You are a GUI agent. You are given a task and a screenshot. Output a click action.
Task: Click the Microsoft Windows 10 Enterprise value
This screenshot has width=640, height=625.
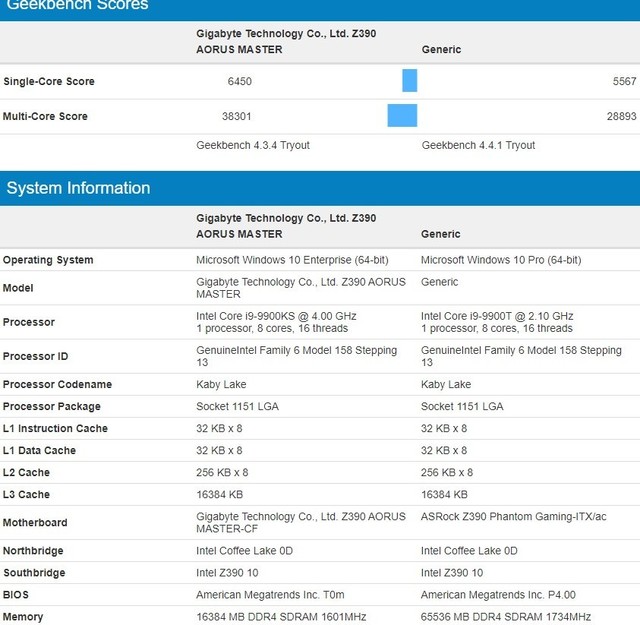295,260
